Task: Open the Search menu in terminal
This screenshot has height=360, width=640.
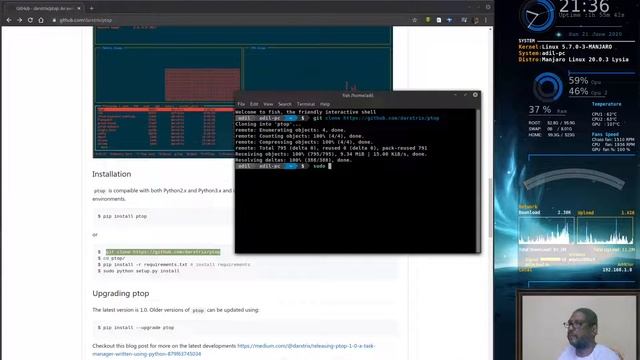Action: 285,104
